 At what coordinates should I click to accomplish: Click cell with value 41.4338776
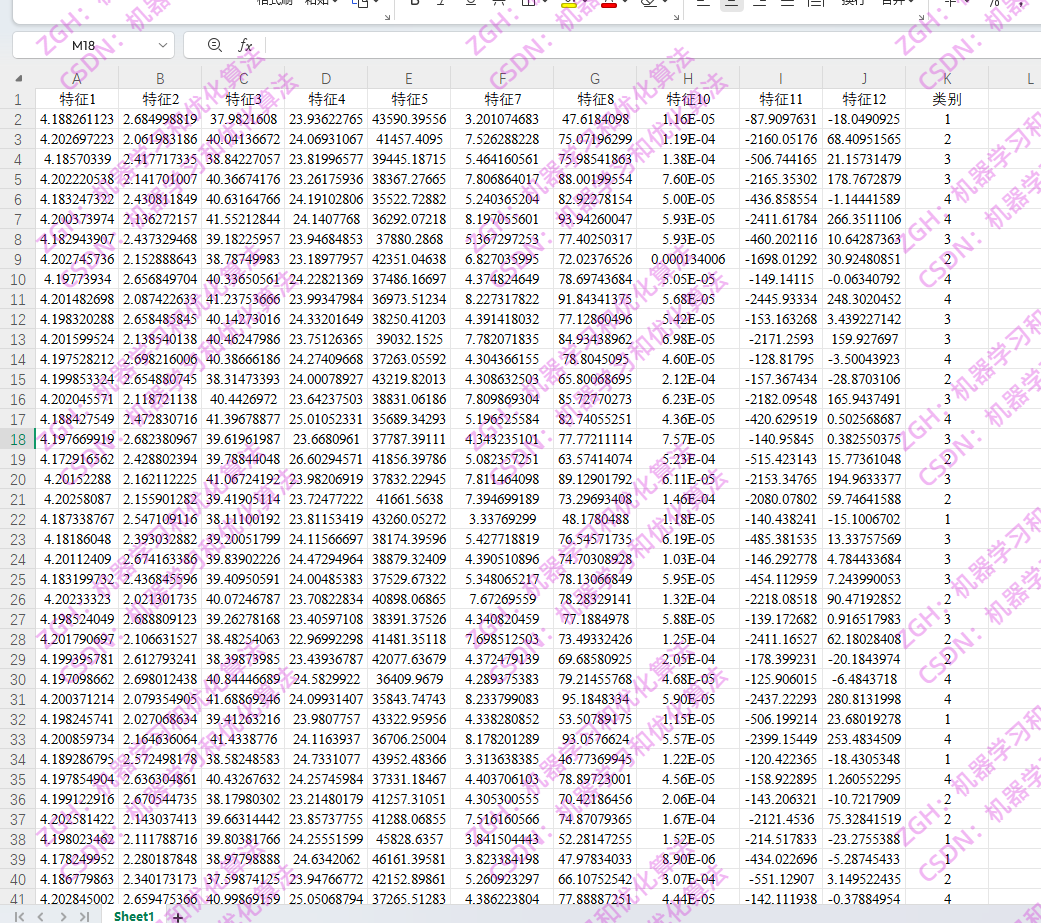click(x=243, y=739)
